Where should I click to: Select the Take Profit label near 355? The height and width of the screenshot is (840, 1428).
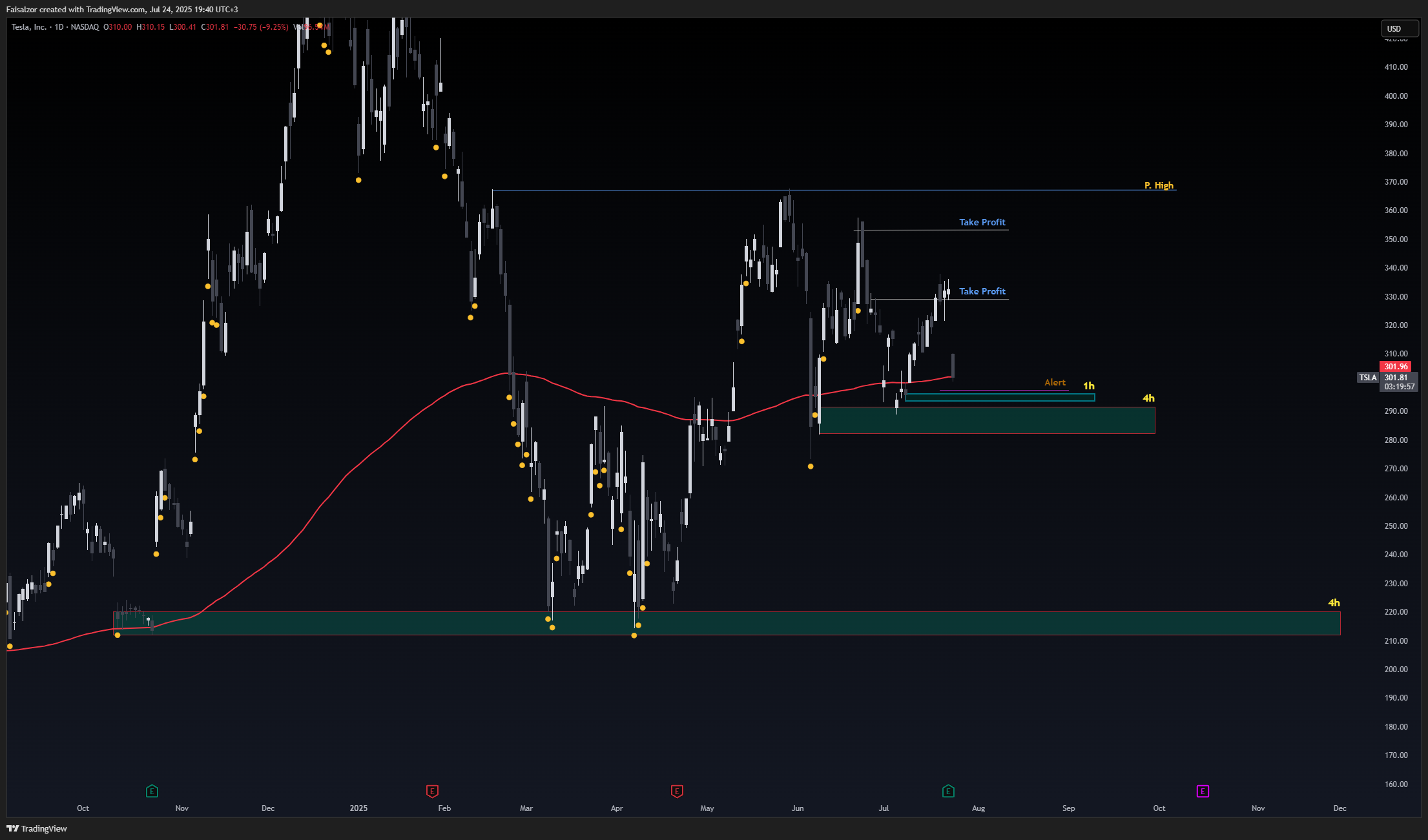982,222
